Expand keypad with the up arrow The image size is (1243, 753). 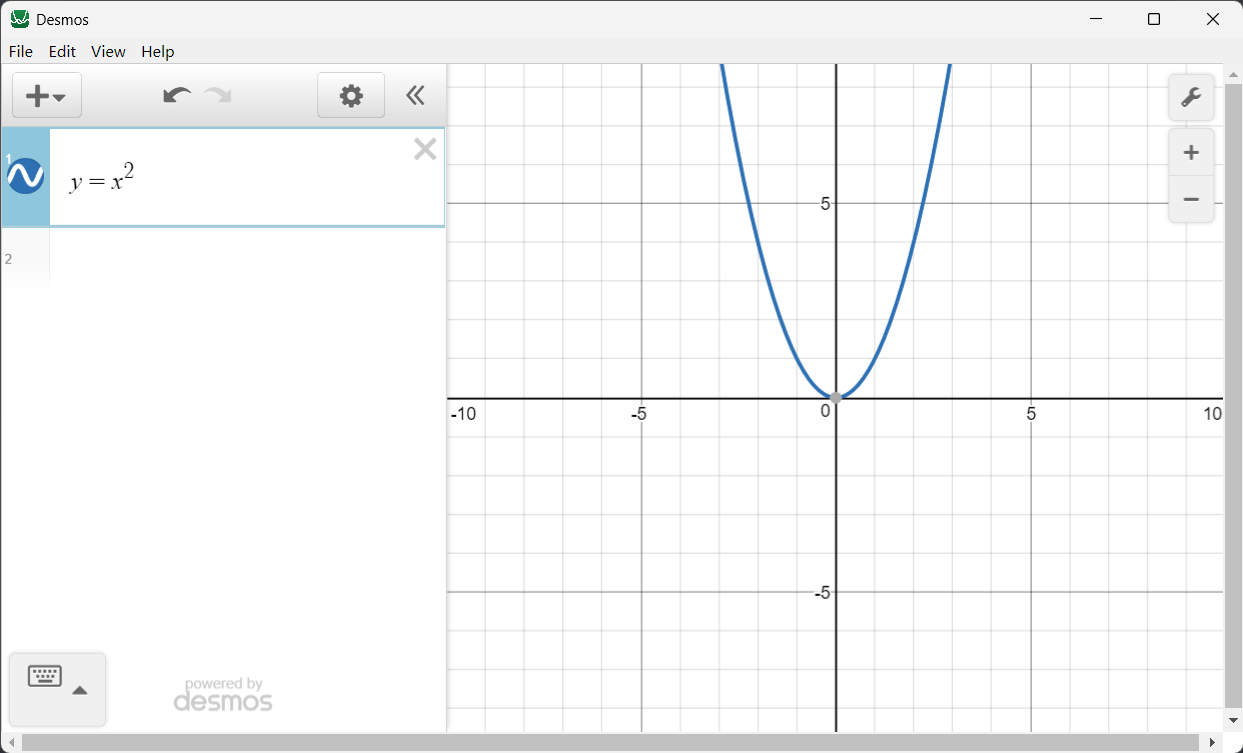click(80, 690)
